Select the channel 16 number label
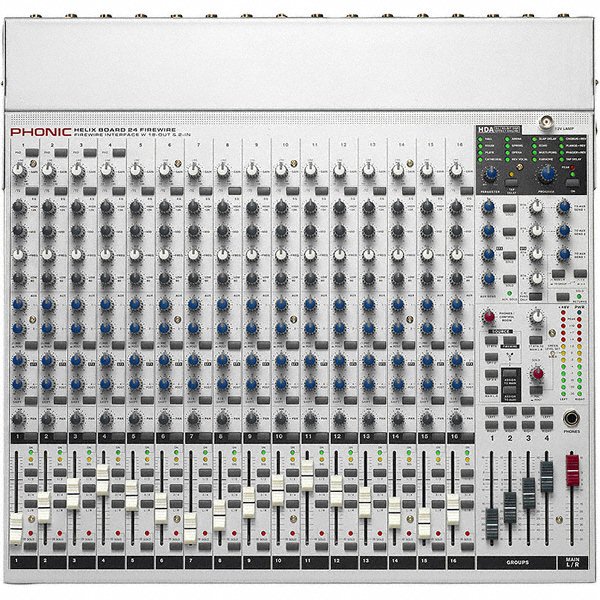This screenshot has height=600, width=600. point(456,438)
